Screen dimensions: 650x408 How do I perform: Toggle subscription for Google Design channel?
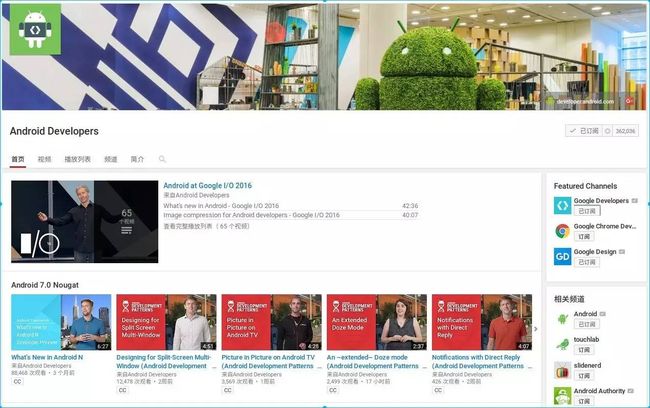[587, 262]
